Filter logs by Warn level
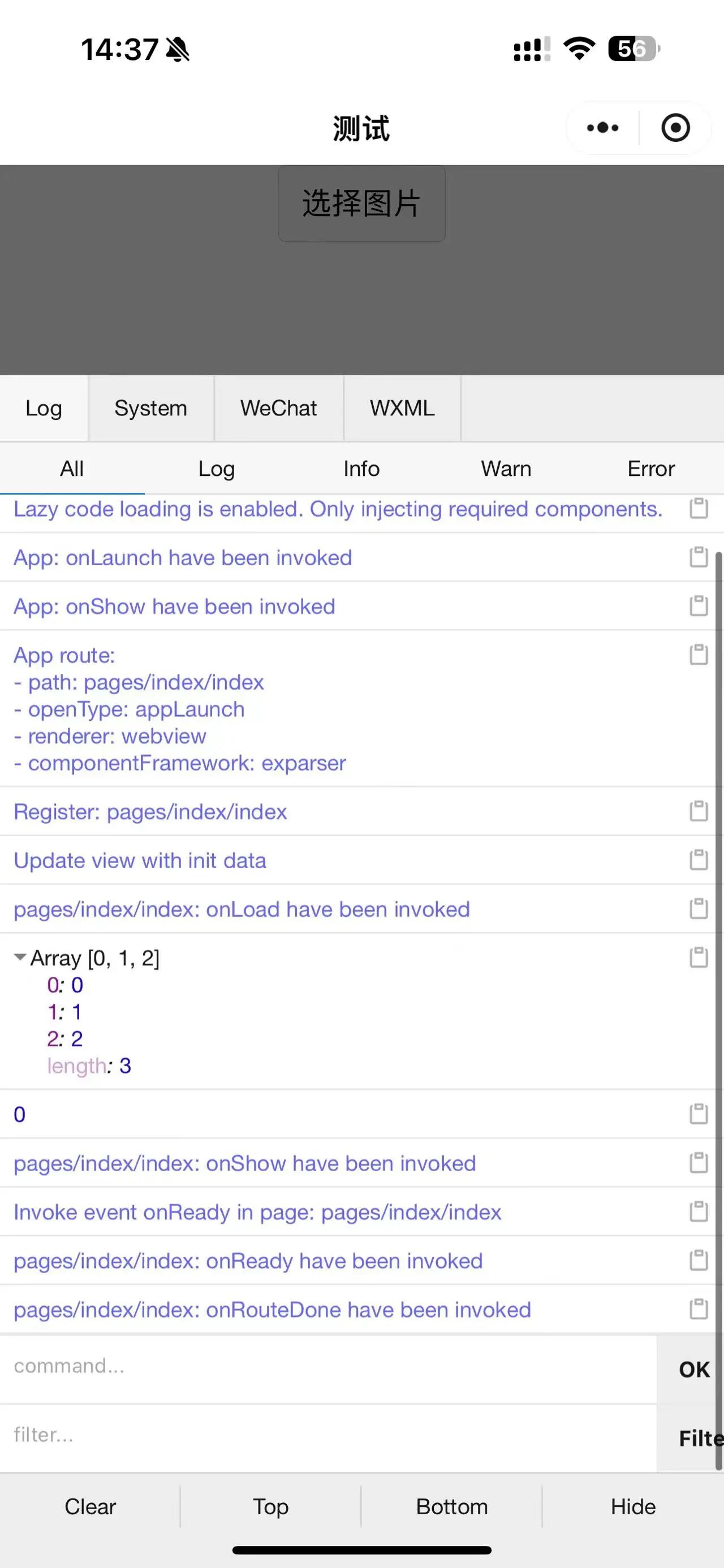724x1568 pixels. (x=506, y=469)
